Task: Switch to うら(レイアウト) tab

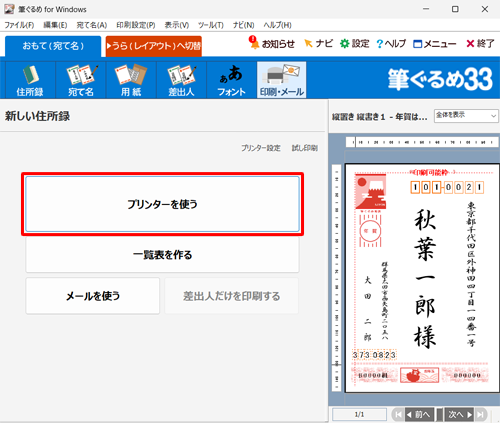Action: click(154, 46)
